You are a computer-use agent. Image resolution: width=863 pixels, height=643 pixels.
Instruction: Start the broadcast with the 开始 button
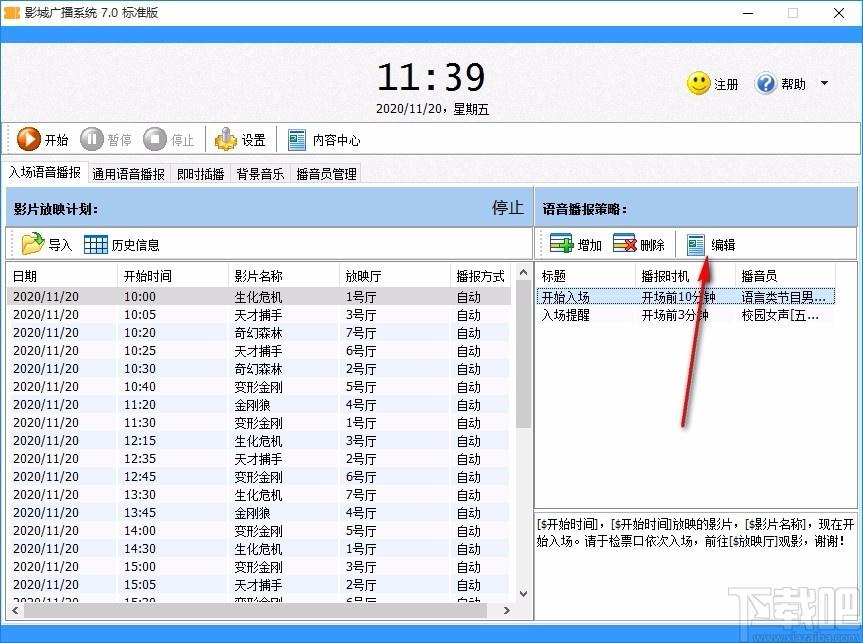(43, 139)
